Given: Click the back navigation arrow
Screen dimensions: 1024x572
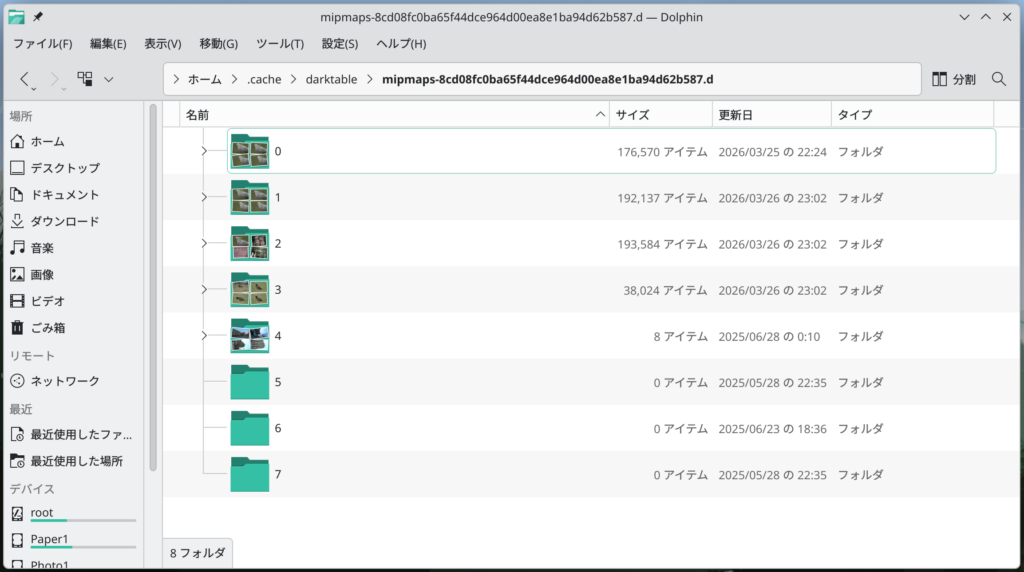Looking at the screenshot, I should pos(25,79).
